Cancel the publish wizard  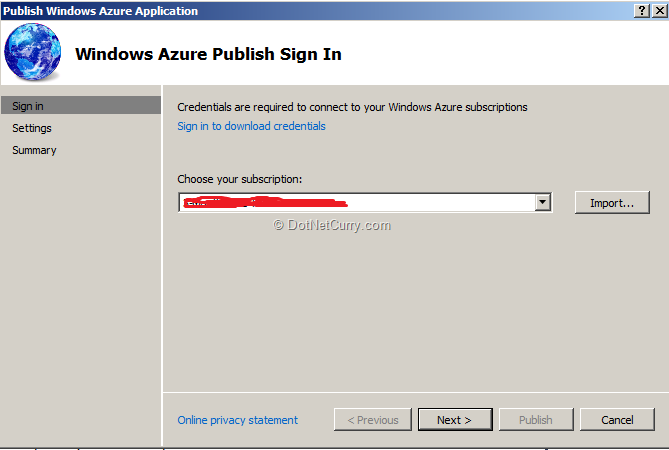(617, 420)
